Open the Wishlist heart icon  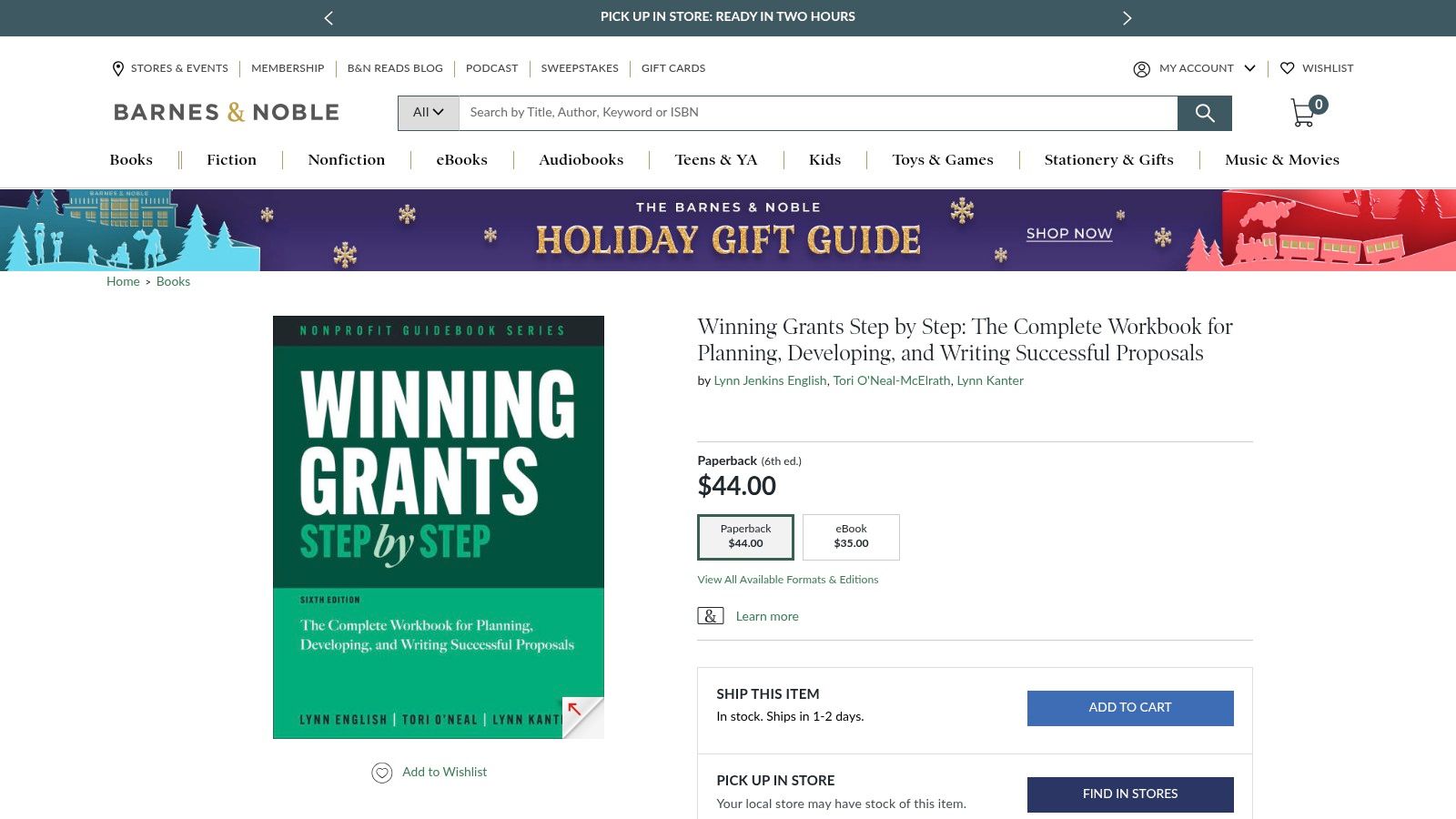pos(1288,68)
